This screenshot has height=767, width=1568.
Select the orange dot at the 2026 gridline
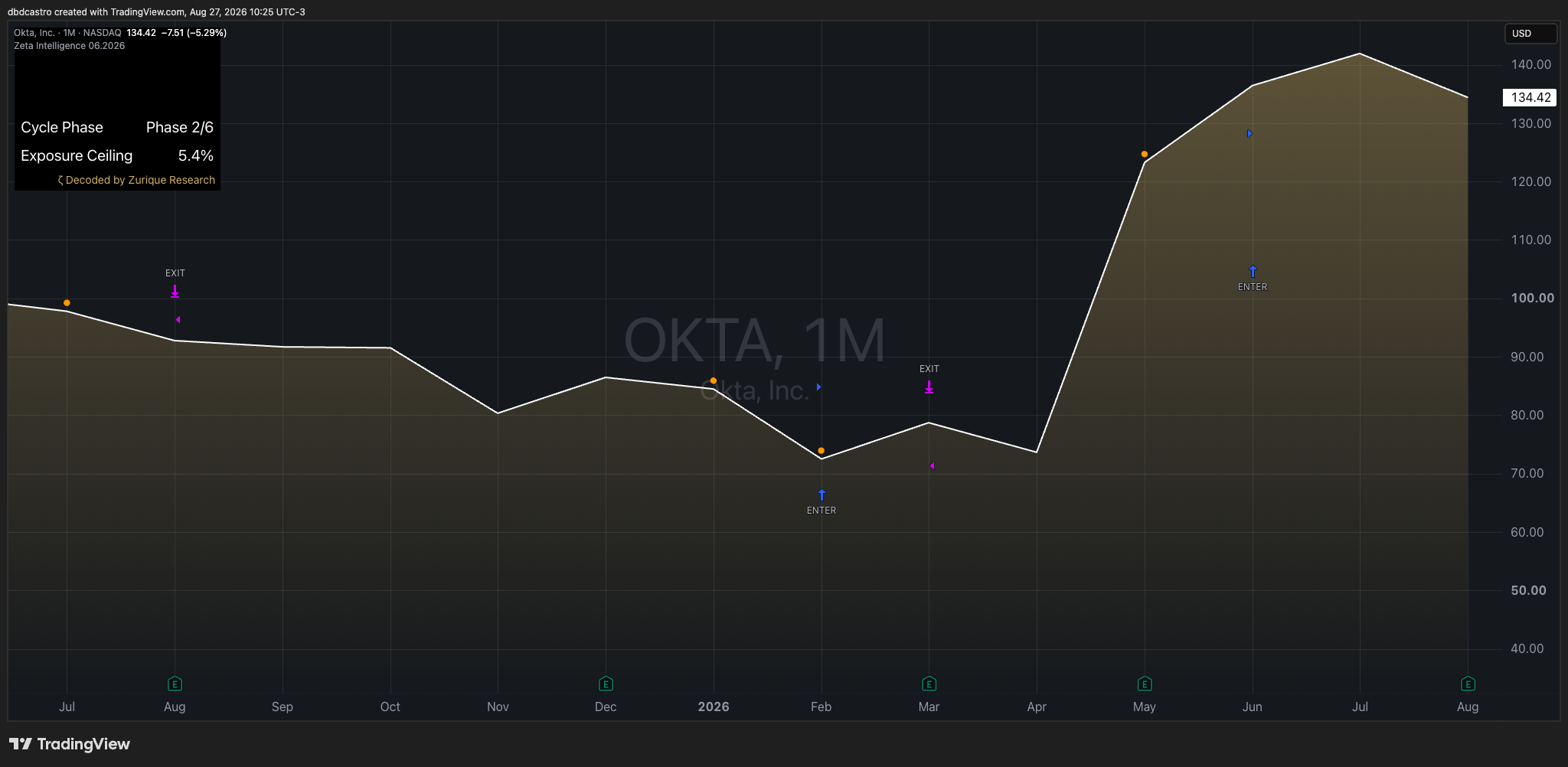(x=714, y=380)
